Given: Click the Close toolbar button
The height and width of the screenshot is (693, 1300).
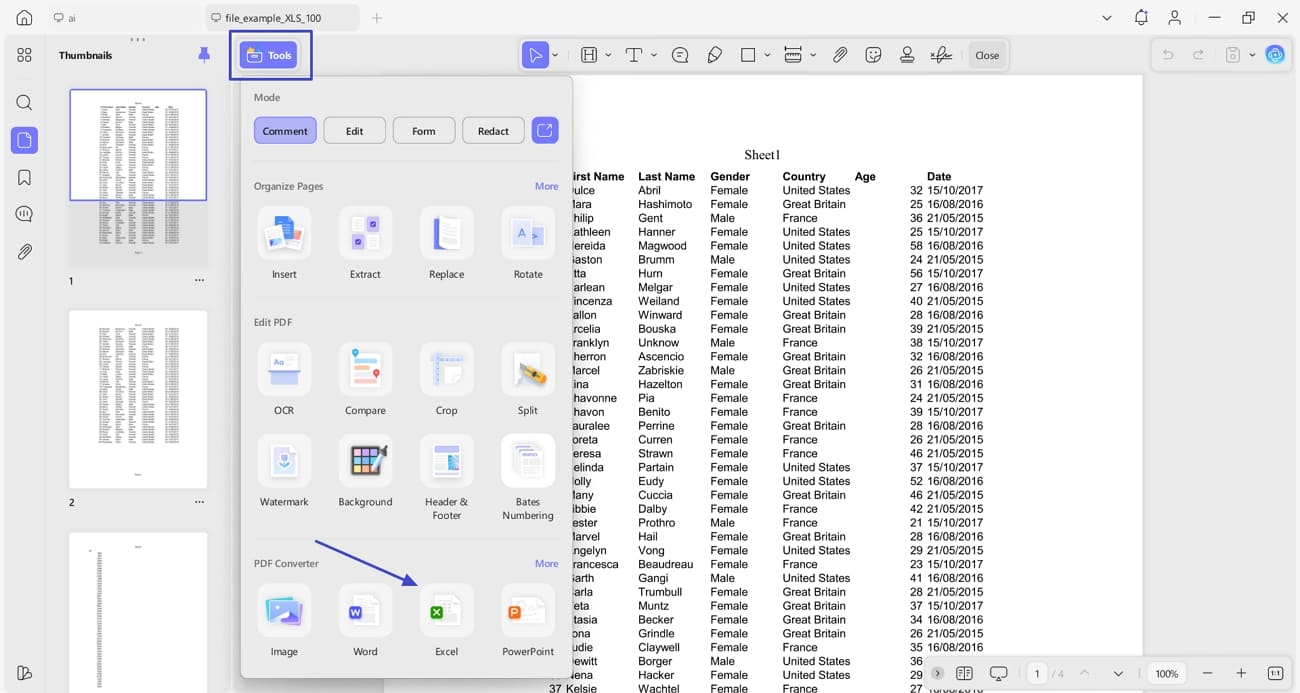Looking at the screenshot, I should [x=987, y=55].
